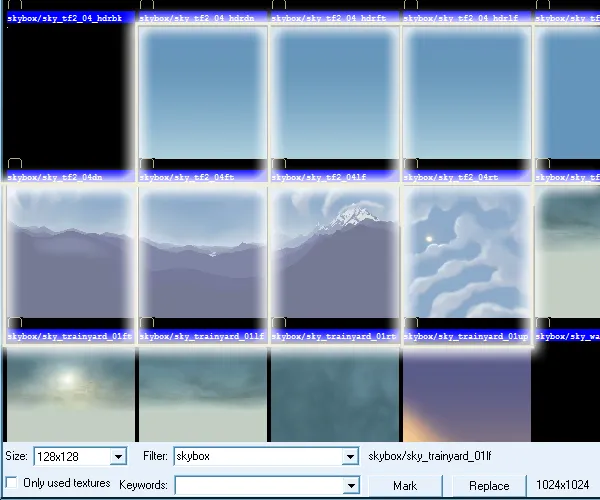Select the hazy sun texture in bottom row
Screen dimensions: 600x500
coord(69,394)
